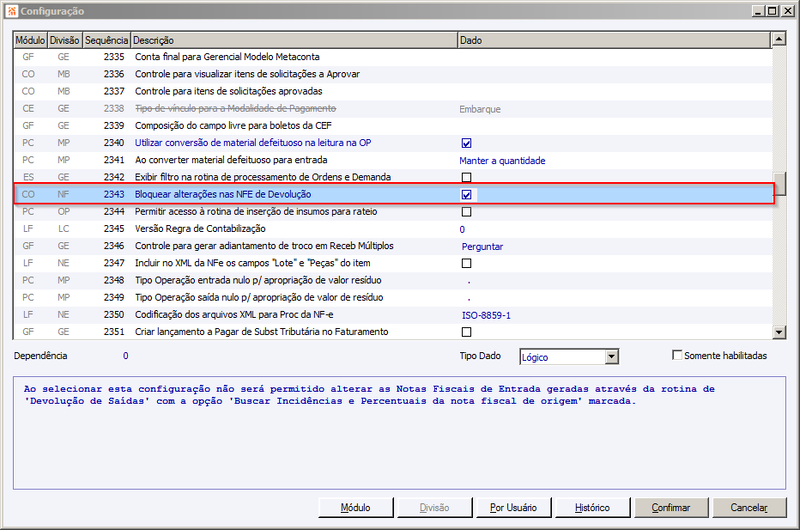Click the configuration description text box
The width and height of the screenshot is (800, 530).
coord(399,433)
